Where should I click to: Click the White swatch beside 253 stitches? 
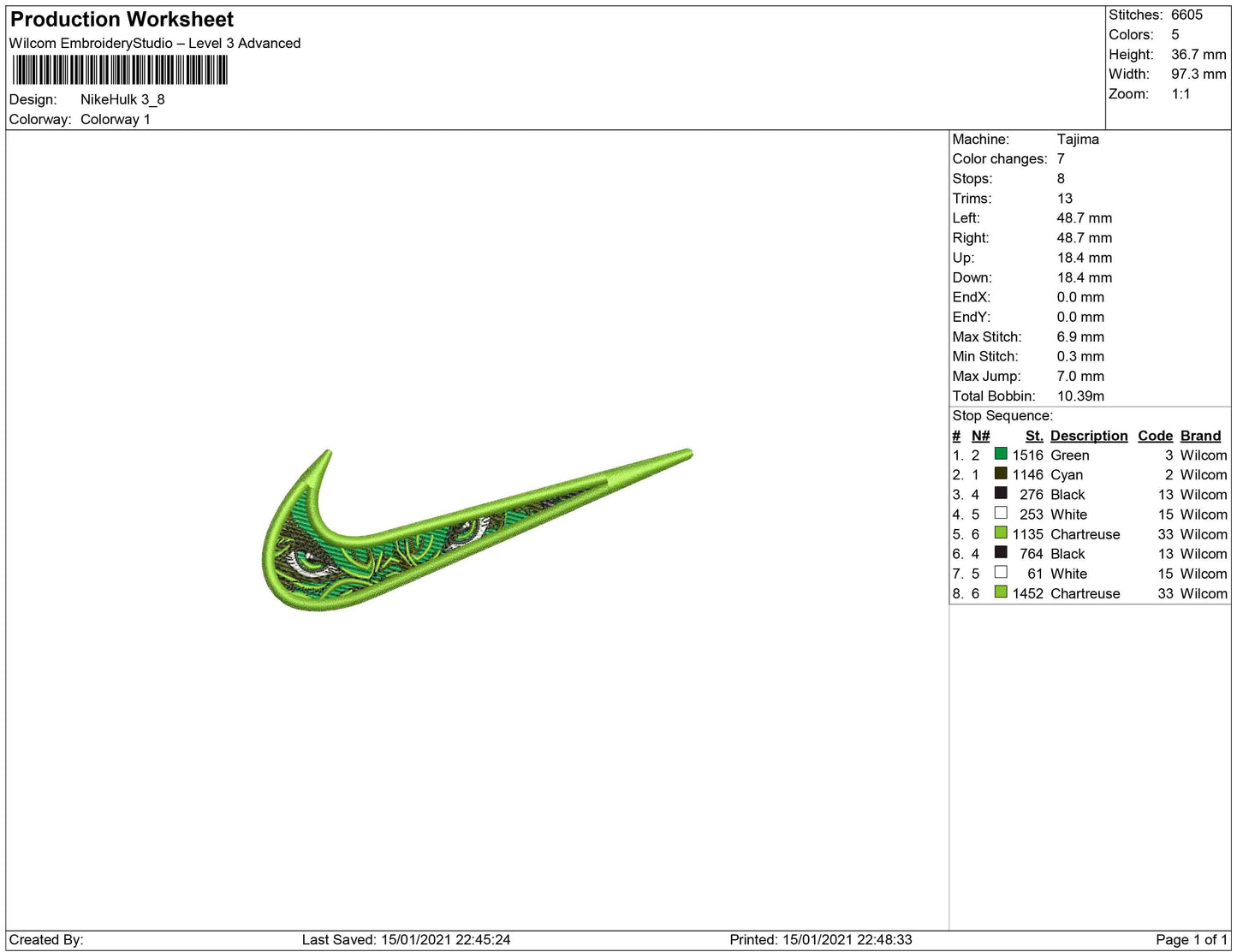pos(1001,513)
